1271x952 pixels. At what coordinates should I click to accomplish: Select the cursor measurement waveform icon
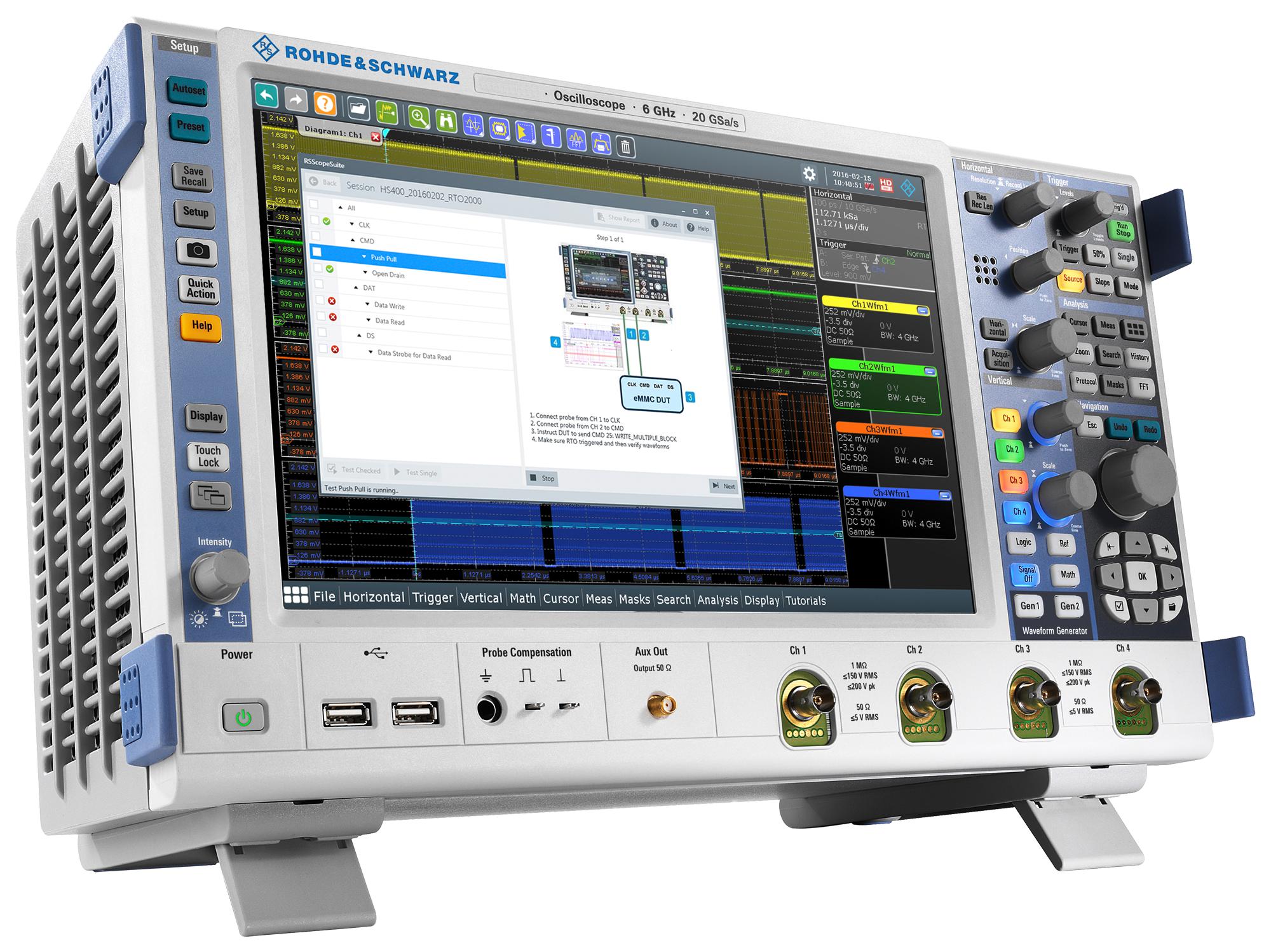tap(473, 124)
